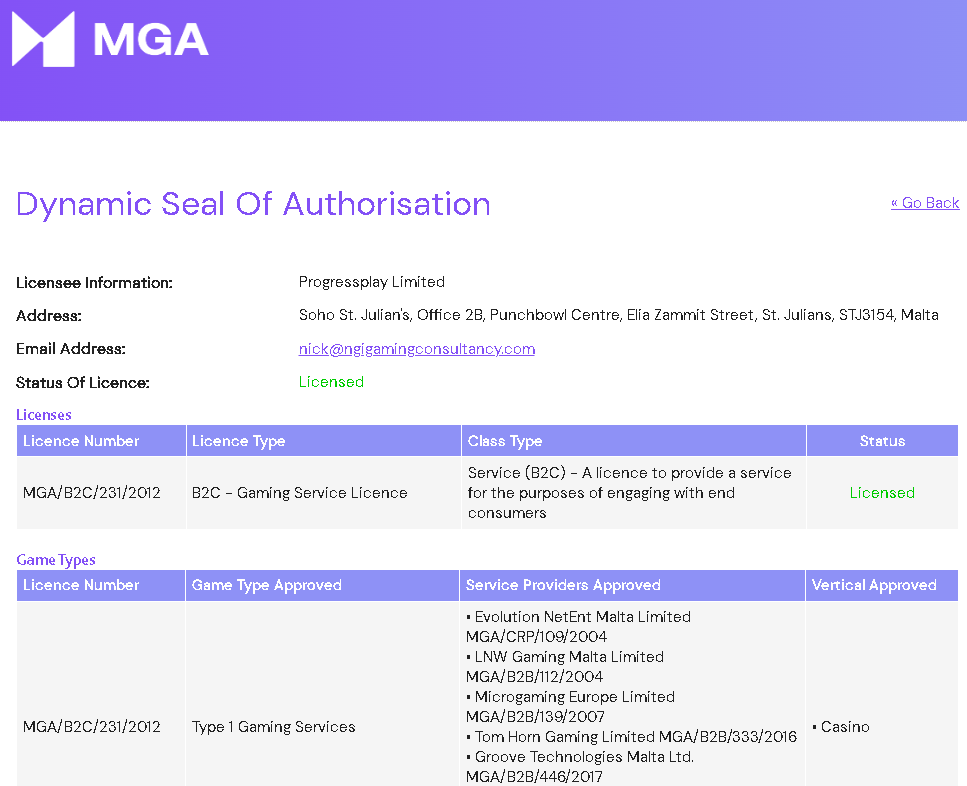The image size is (967, 786).
Task: Select the licence number MGA/B2B/139/2007
Action: (535, 717)
